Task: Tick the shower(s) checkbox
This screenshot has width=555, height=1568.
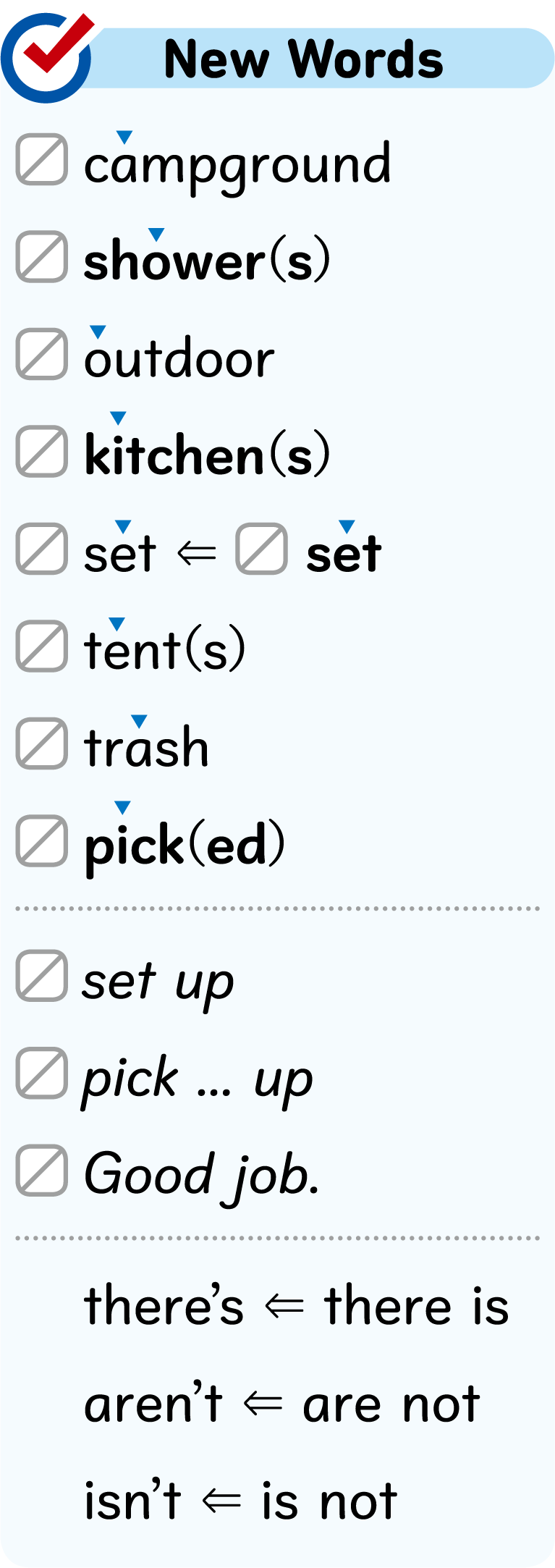Action: click(42, 256)
